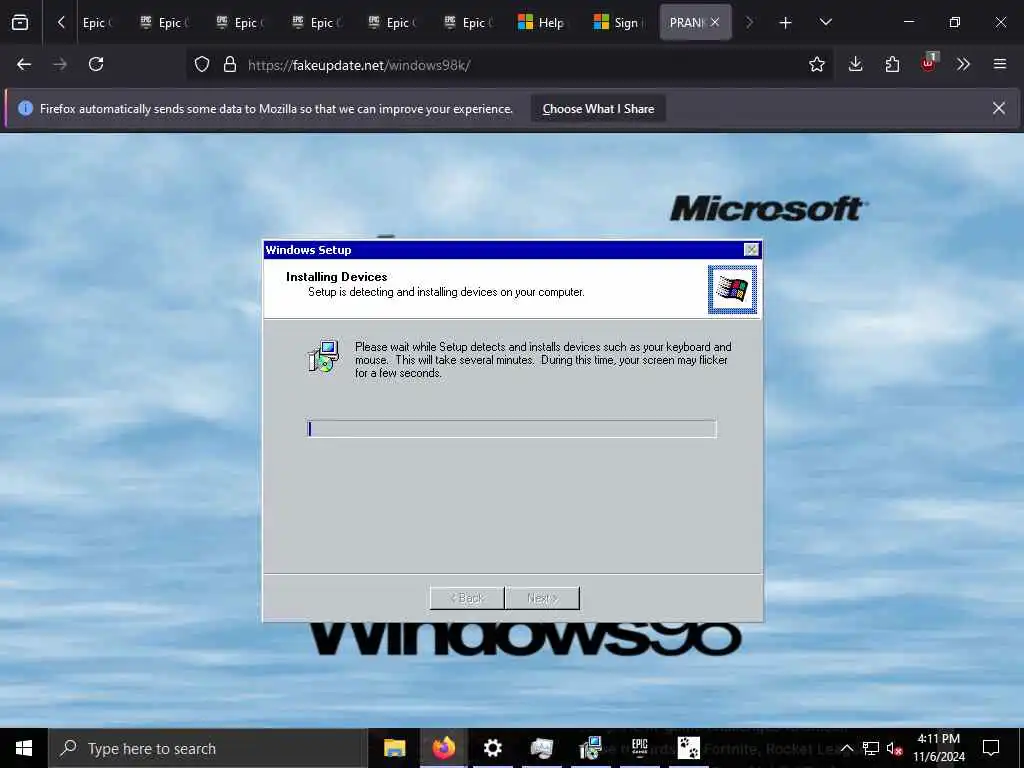Close the Windows Setup dialog

pos(752,249)
